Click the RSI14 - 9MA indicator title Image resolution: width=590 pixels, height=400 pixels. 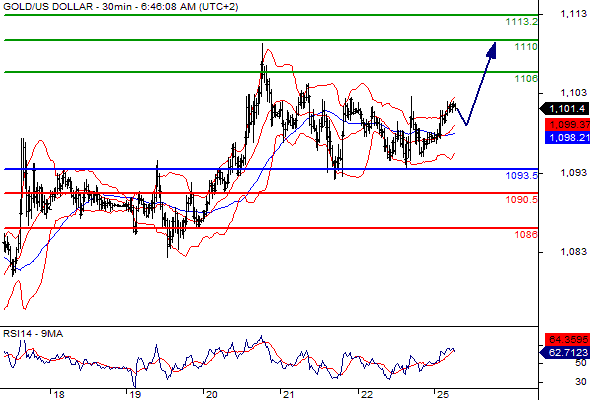33,334
